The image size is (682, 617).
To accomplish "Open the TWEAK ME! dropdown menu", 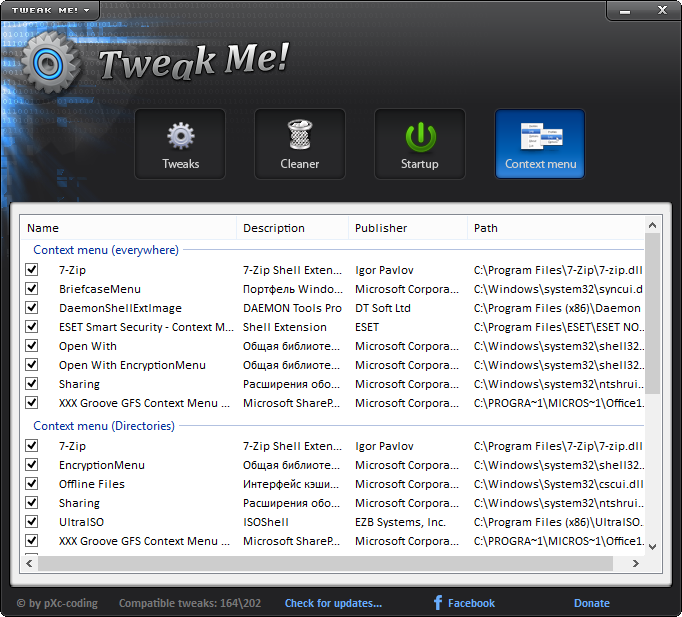I will (50, 10).
